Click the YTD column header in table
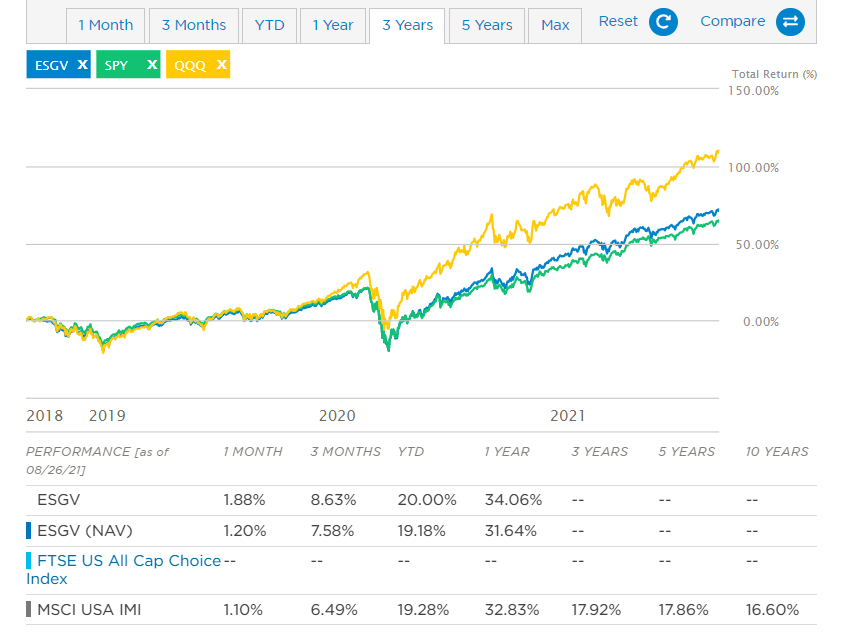This screenshot has width=854, height=636. [x=411, y=451]
